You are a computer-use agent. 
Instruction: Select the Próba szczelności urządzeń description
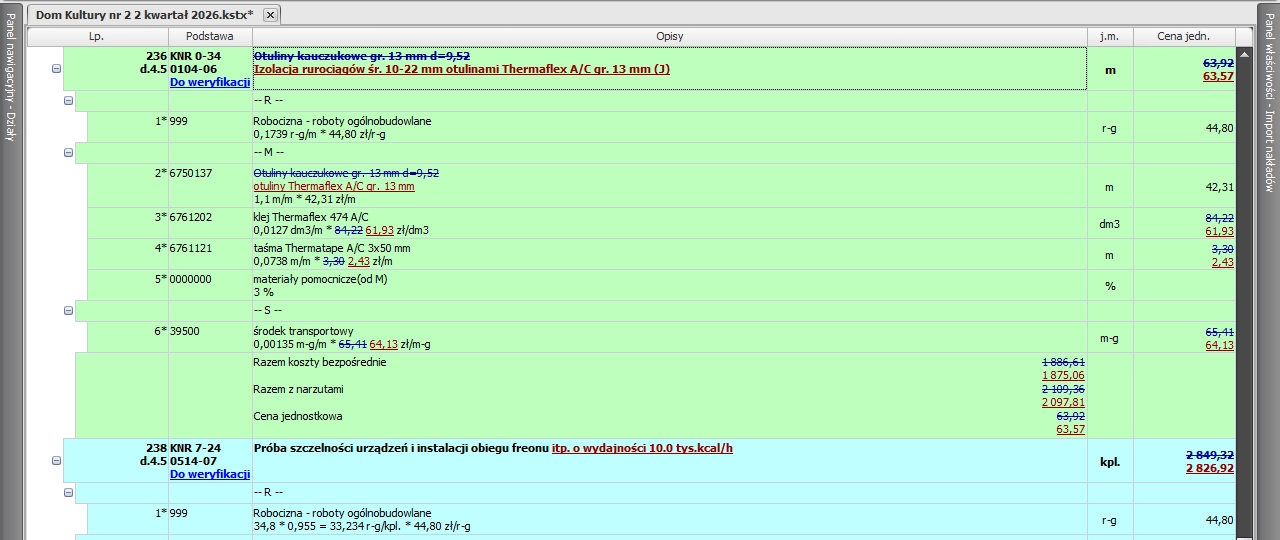[x=493, y=448]
